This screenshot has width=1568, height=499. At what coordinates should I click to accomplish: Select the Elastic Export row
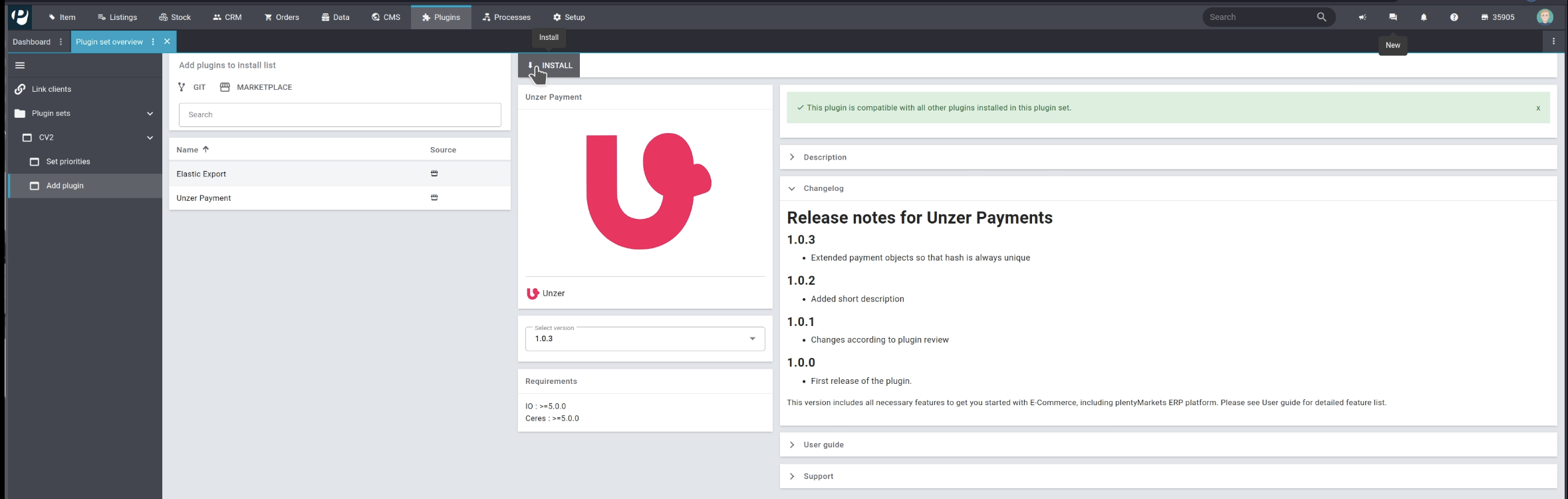(x=340, y=174)
